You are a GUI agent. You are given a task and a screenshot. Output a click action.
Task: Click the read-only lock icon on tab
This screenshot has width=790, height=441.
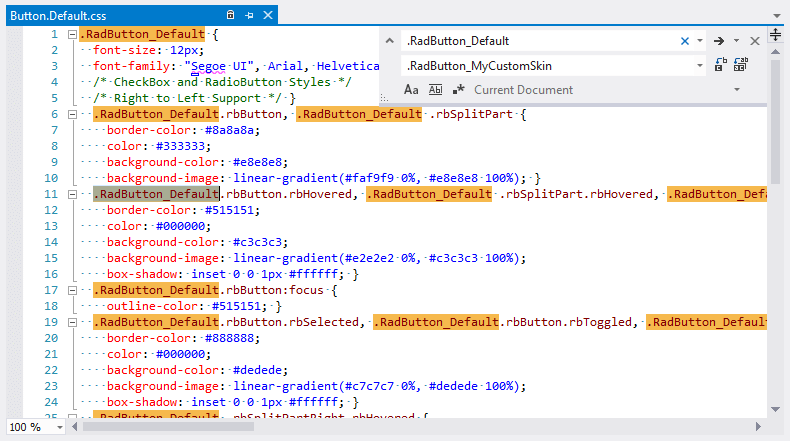[231, 15]
